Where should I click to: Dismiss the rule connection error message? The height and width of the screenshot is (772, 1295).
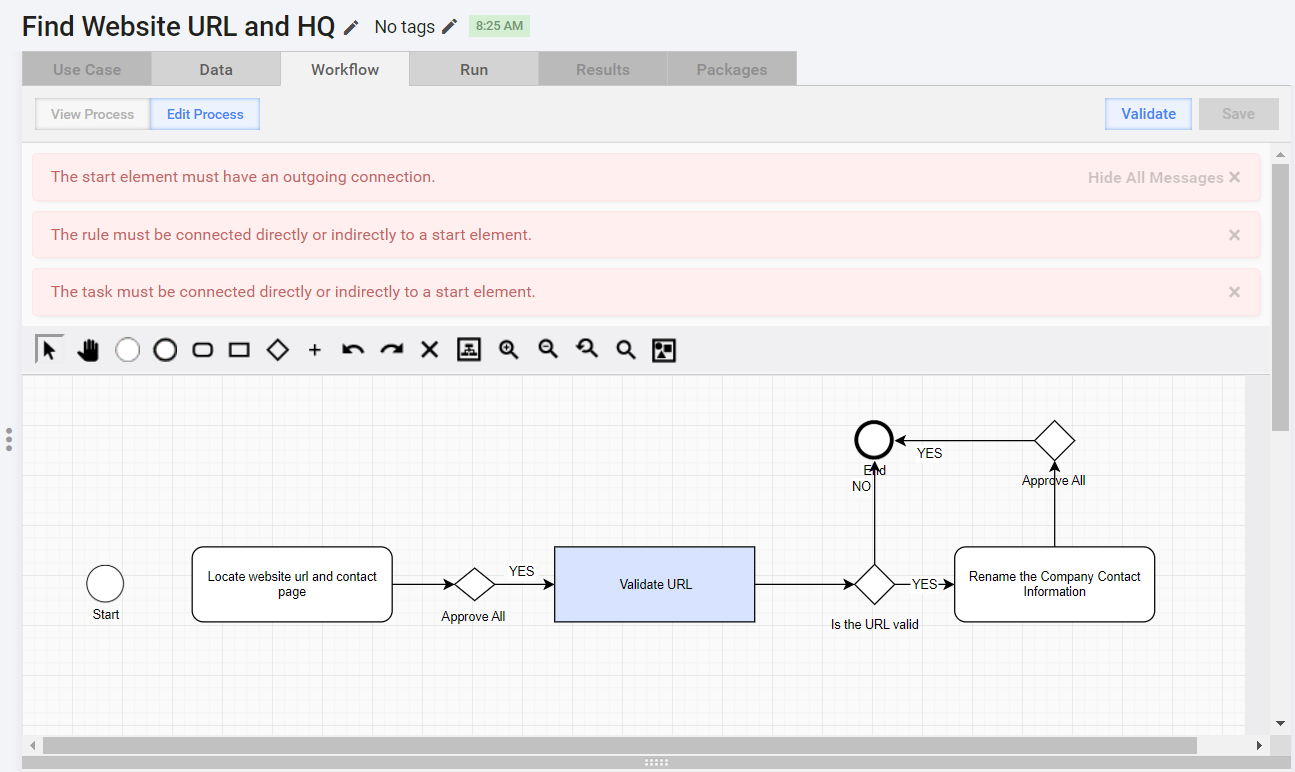[1234, 235]
